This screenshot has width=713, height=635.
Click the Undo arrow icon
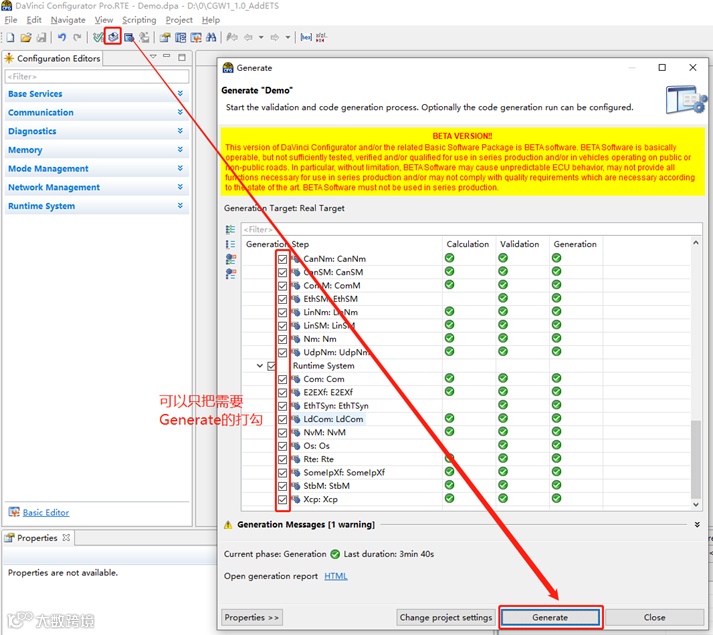62,37
